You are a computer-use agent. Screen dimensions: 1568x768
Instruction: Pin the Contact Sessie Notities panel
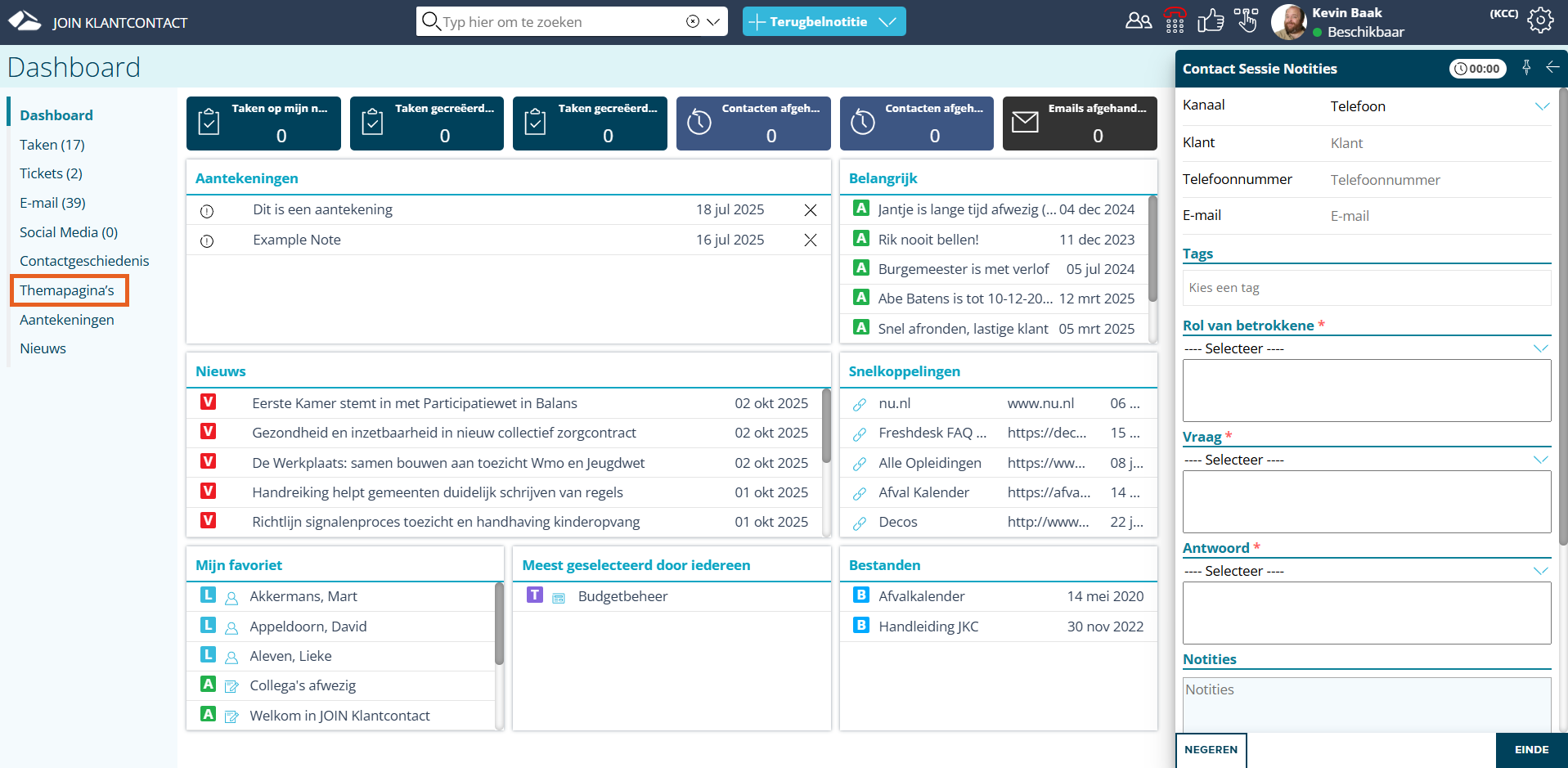click(x=1526, y=68)
